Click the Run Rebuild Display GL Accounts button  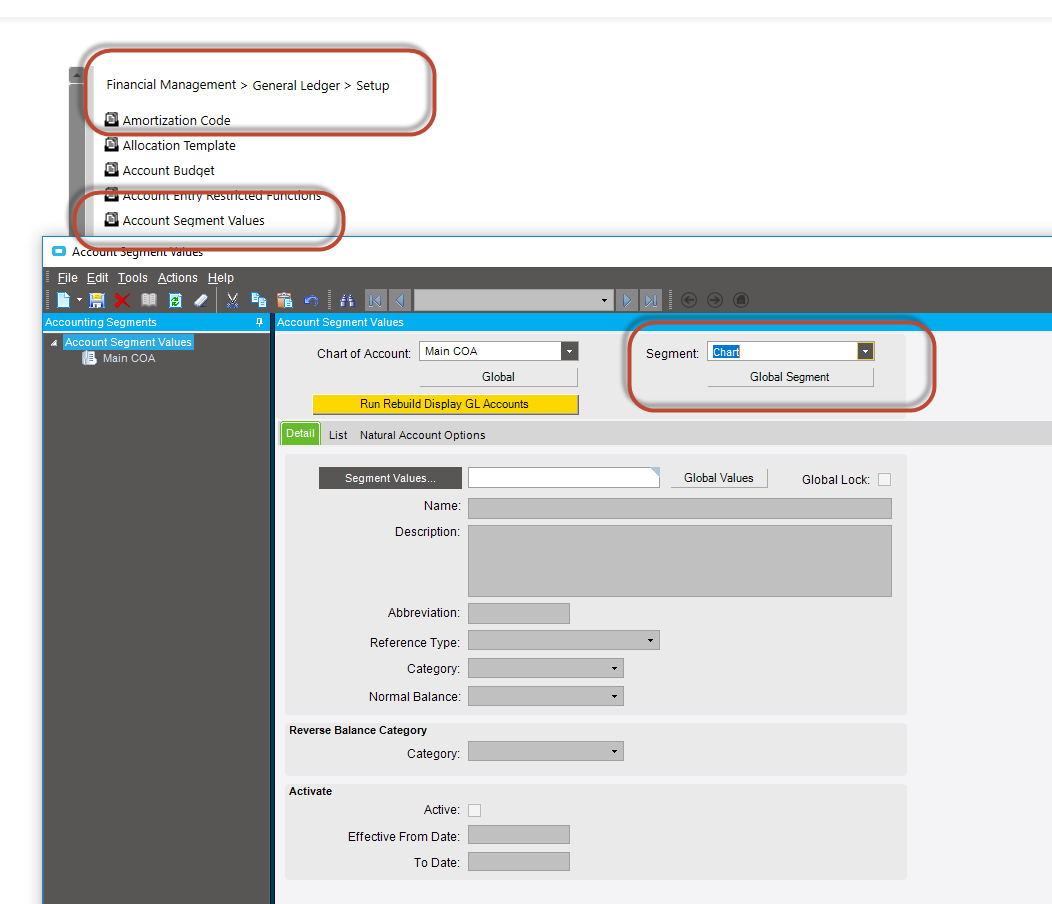(x=446, y=404)
